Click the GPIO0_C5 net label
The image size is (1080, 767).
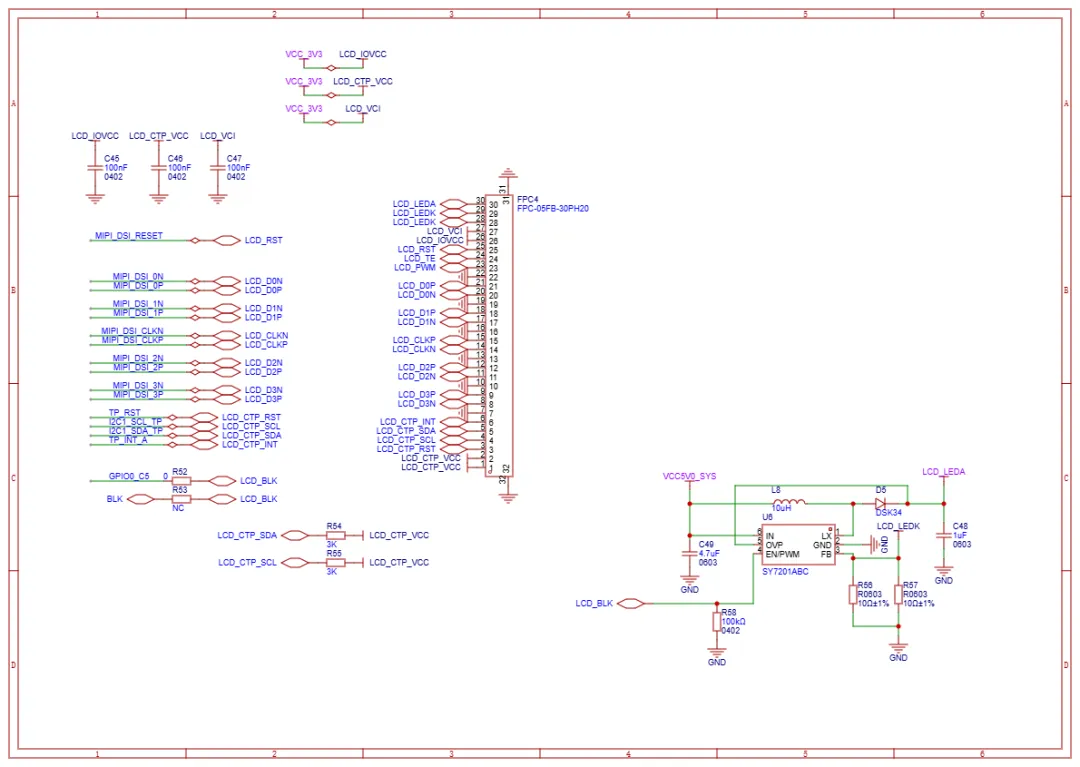(x=128, y=476)
